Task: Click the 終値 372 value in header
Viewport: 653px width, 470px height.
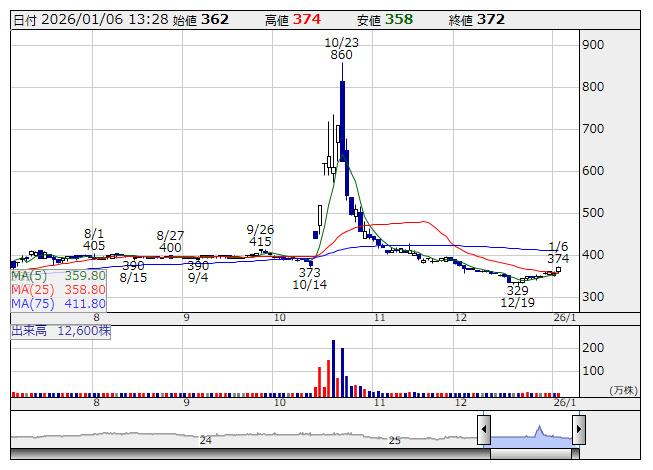Action: click(x=490, y=19)
